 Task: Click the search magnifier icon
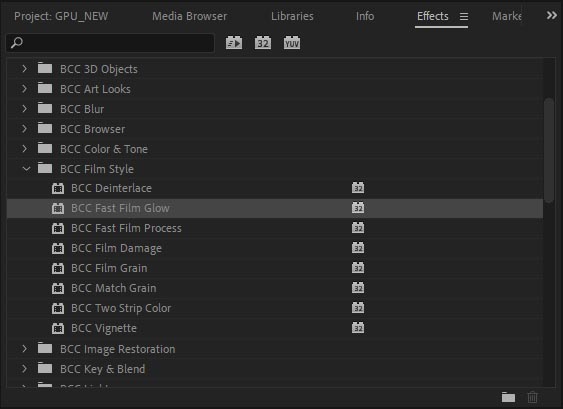[x=17, y=43]
